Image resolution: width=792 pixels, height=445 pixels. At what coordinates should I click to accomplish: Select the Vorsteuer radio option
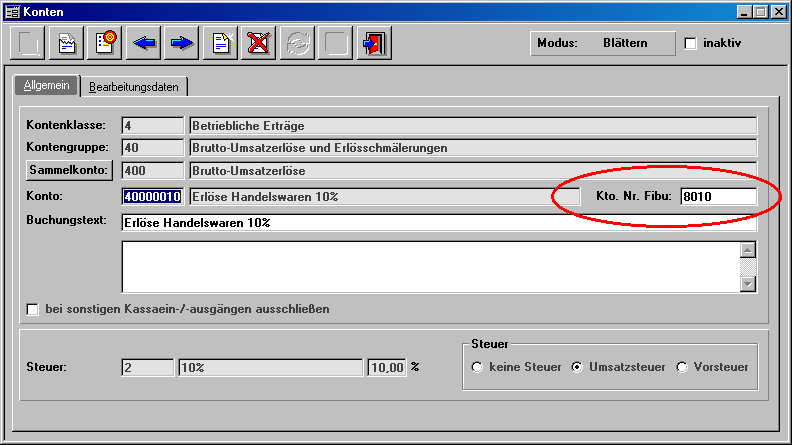click(683, 367)
